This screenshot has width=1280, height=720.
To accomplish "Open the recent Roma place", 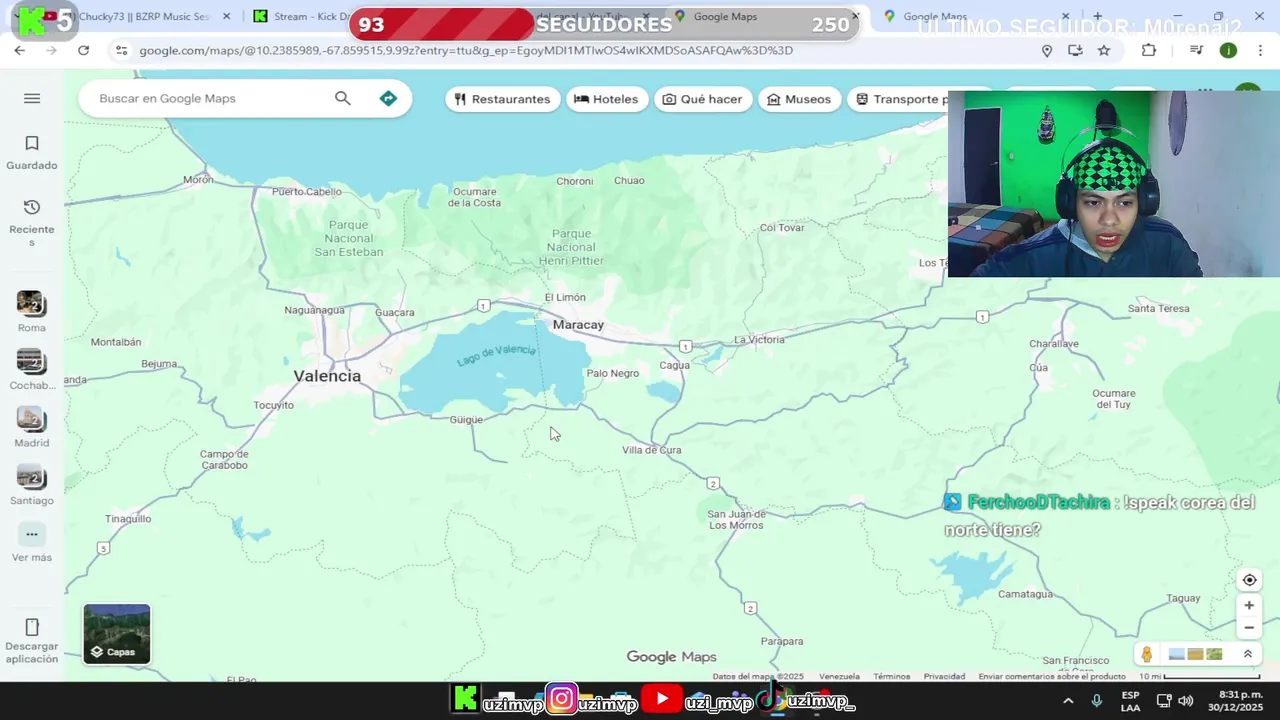I will (31, 312).
